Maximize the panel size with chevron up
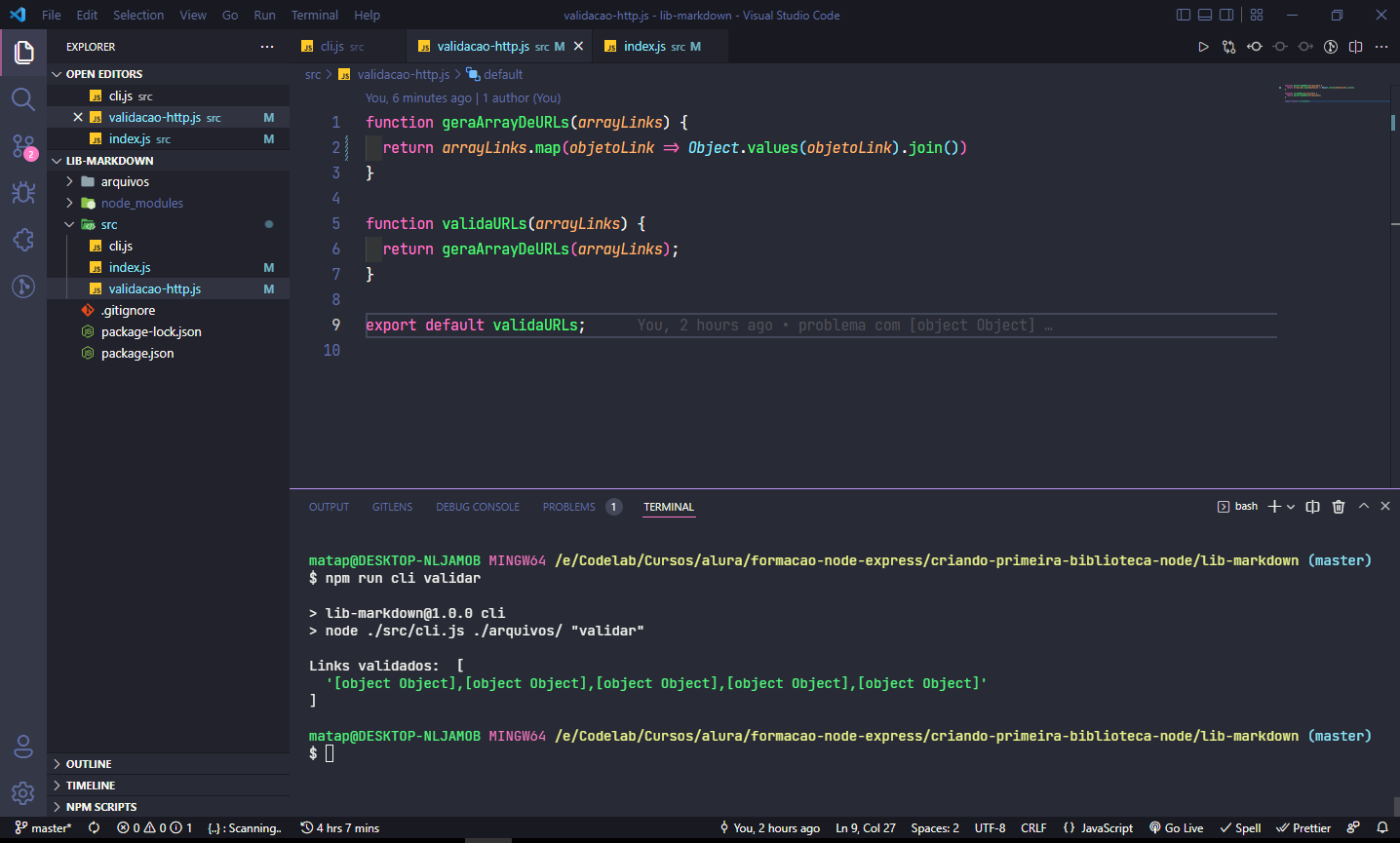 (1364, 506)
